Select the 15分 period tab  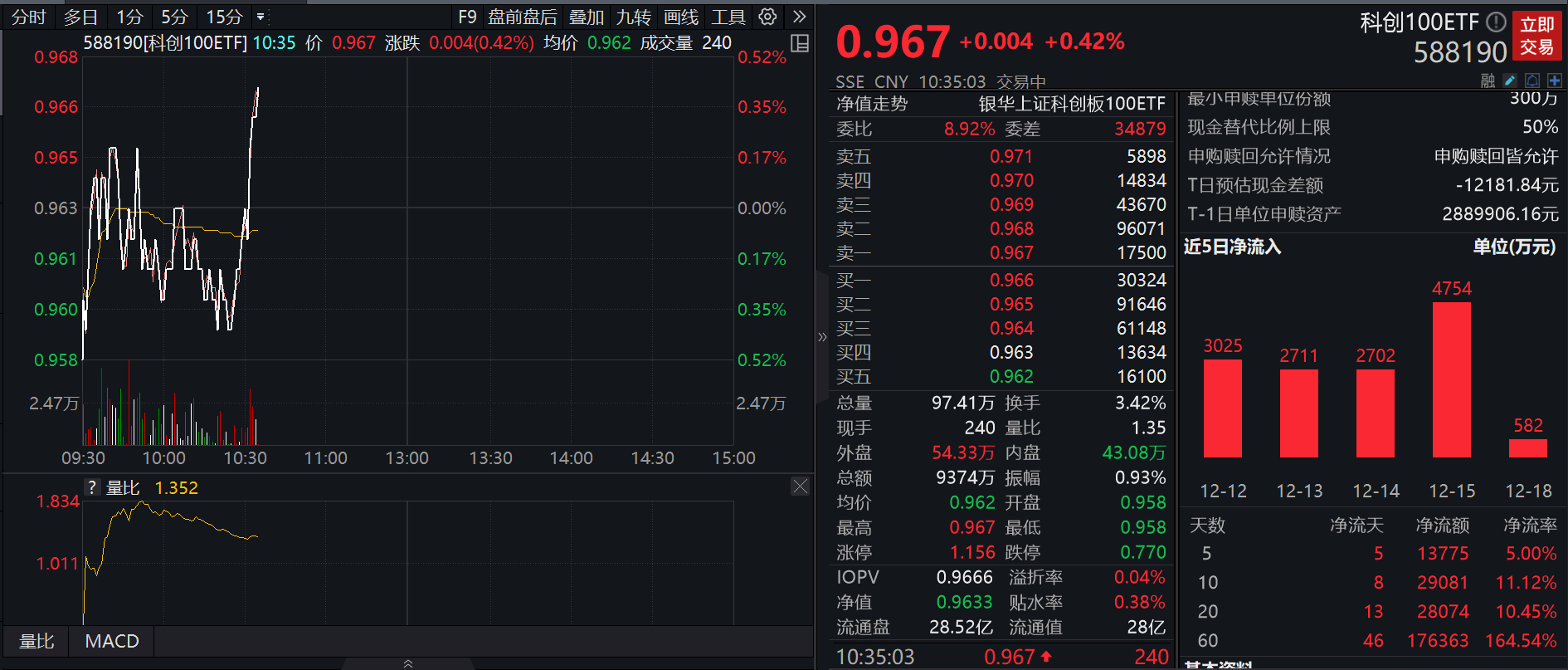pyautogui.click(x=224, y=17)
